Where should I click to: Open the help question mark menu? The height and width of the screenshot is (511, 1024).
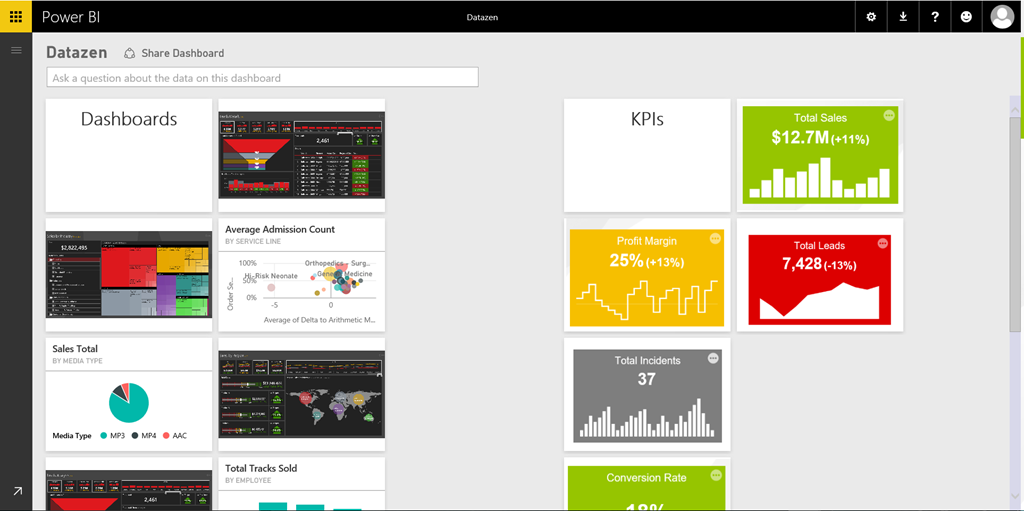click(x=935, y=17)
